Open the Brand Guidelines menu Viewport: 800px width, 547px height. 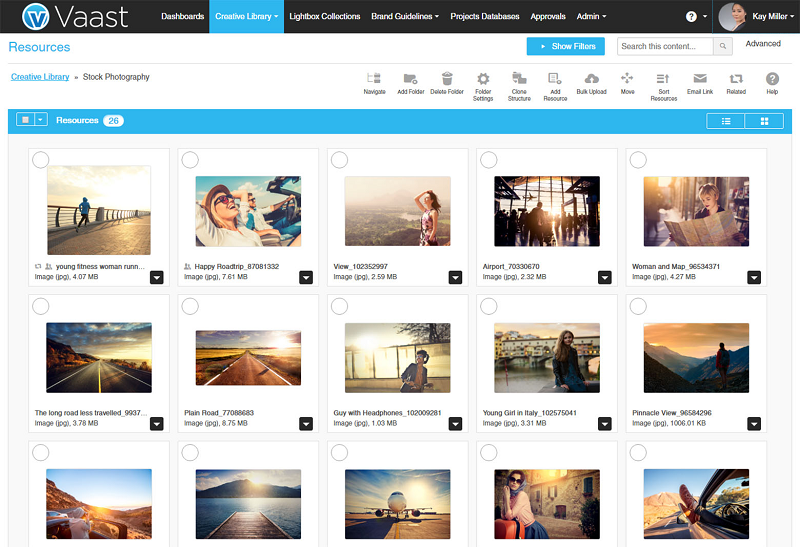[405, 16]
